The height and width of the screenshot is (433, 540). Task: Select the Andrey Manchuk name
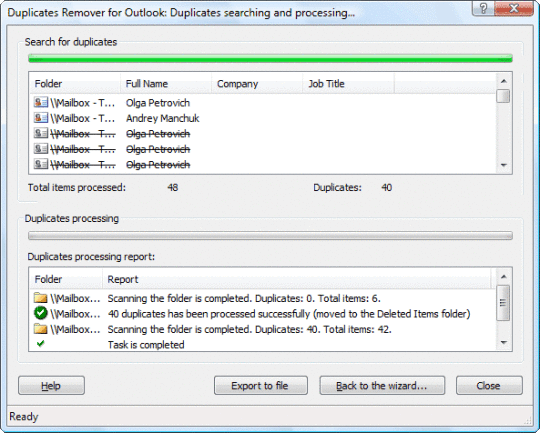pyautogui.click(x=163, y=118)
